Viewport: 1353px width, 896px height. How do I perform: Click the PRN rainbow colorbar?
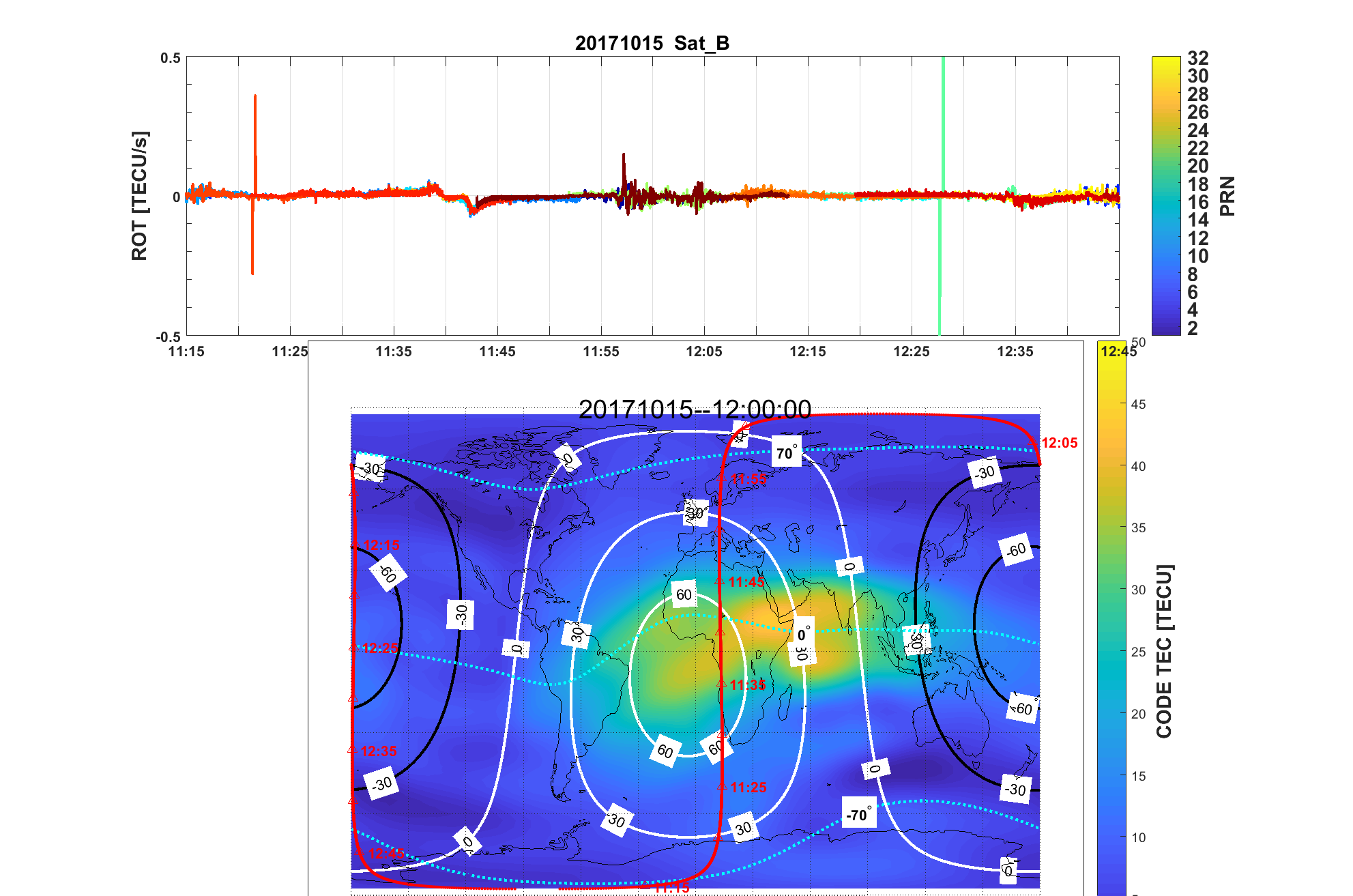coord(1166,196)
